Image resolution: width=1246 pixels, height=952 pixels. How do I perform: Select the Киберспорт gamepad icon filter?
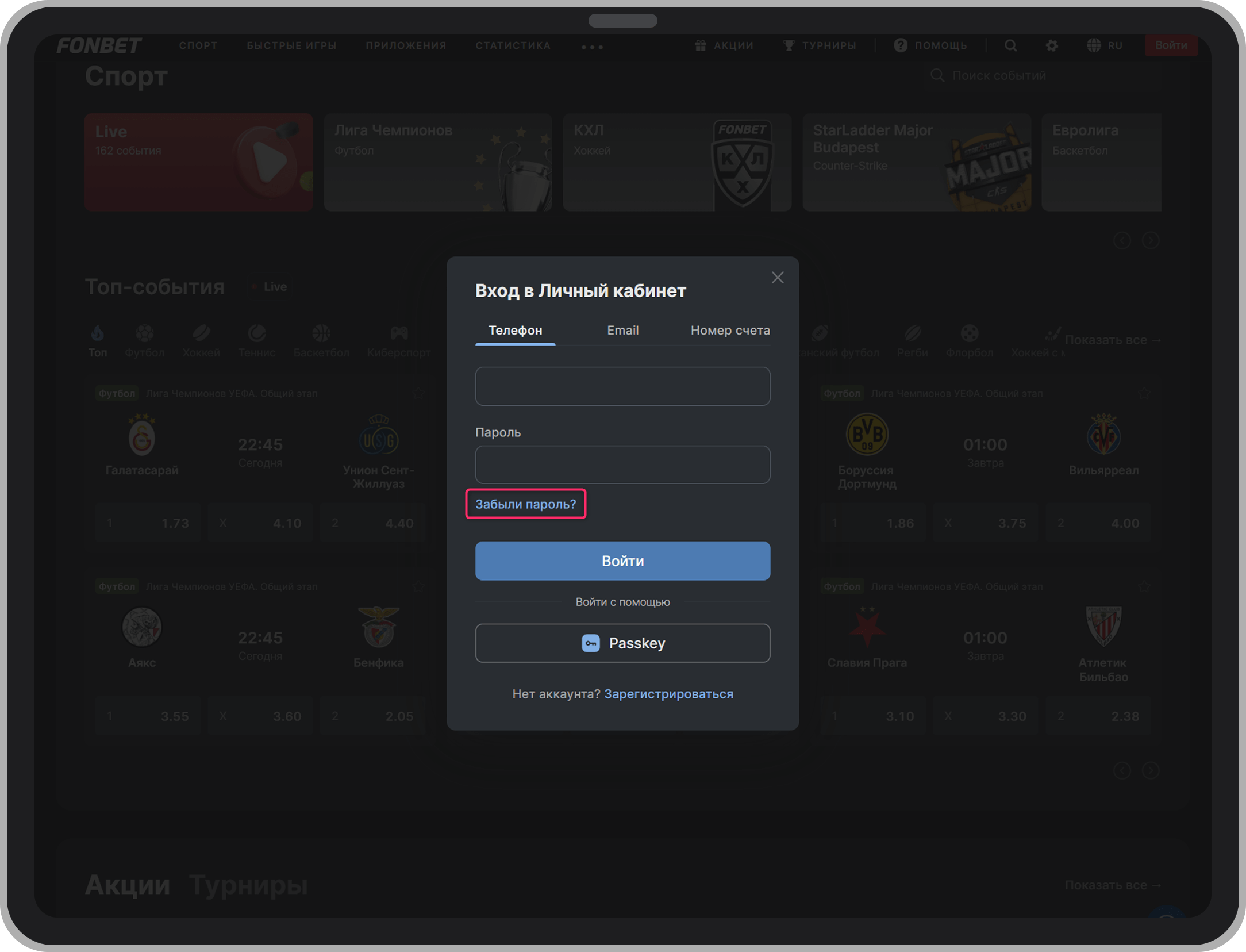pyautogui.click(x=399, y=333)
